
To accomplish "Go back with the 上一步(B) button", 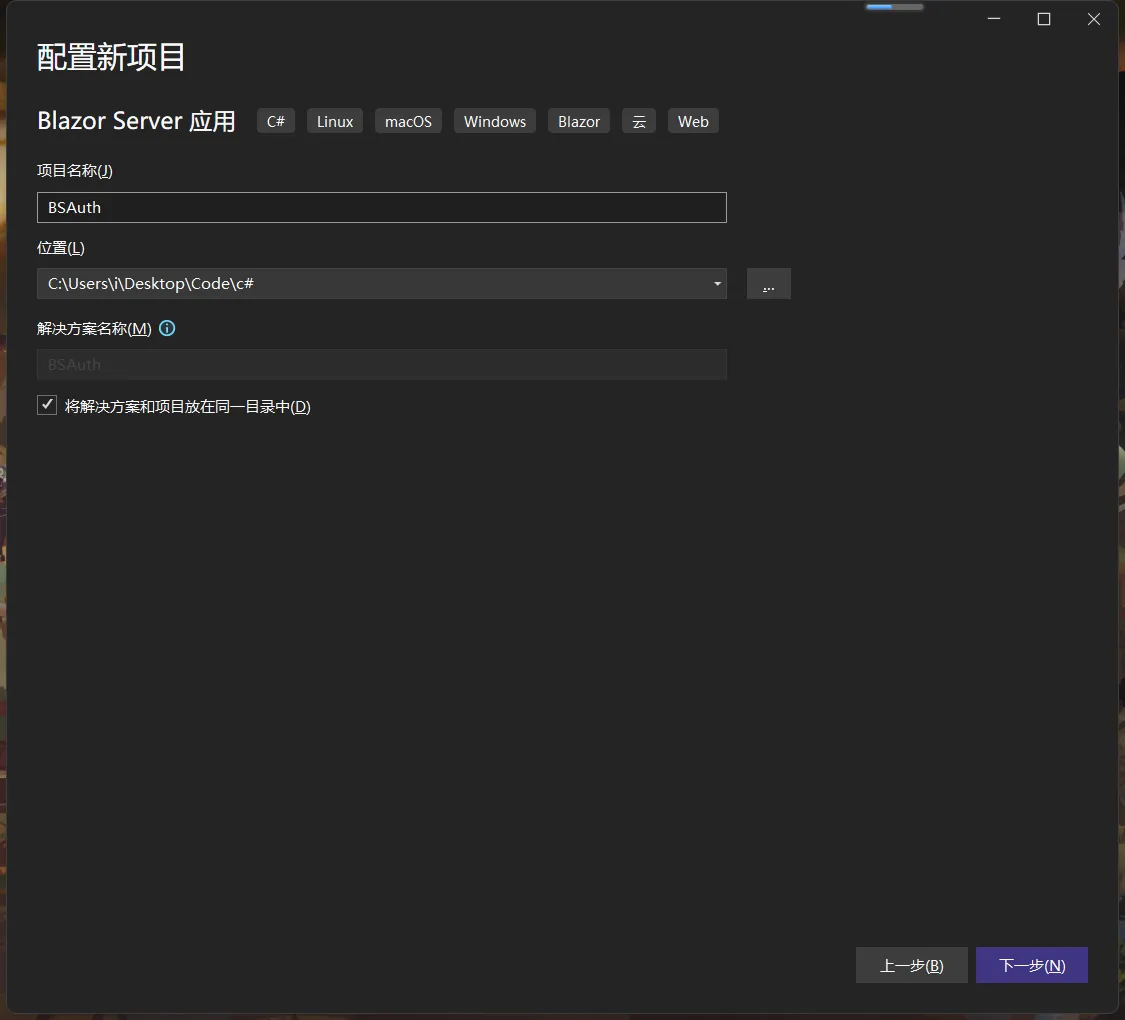I will tap(911, 965).
